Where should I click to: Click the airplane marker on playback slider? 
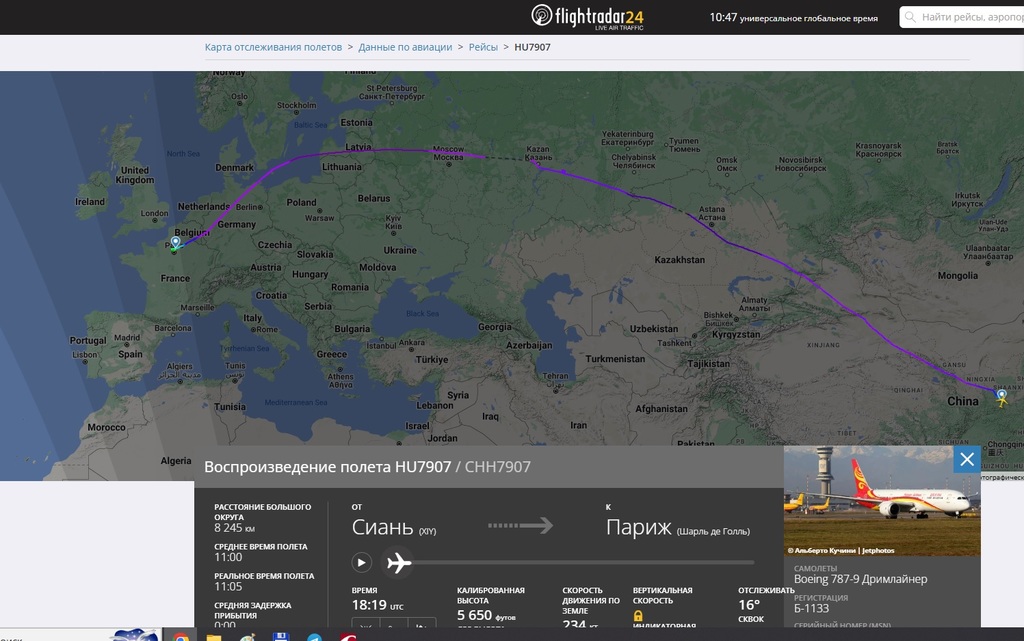(398, 563)
